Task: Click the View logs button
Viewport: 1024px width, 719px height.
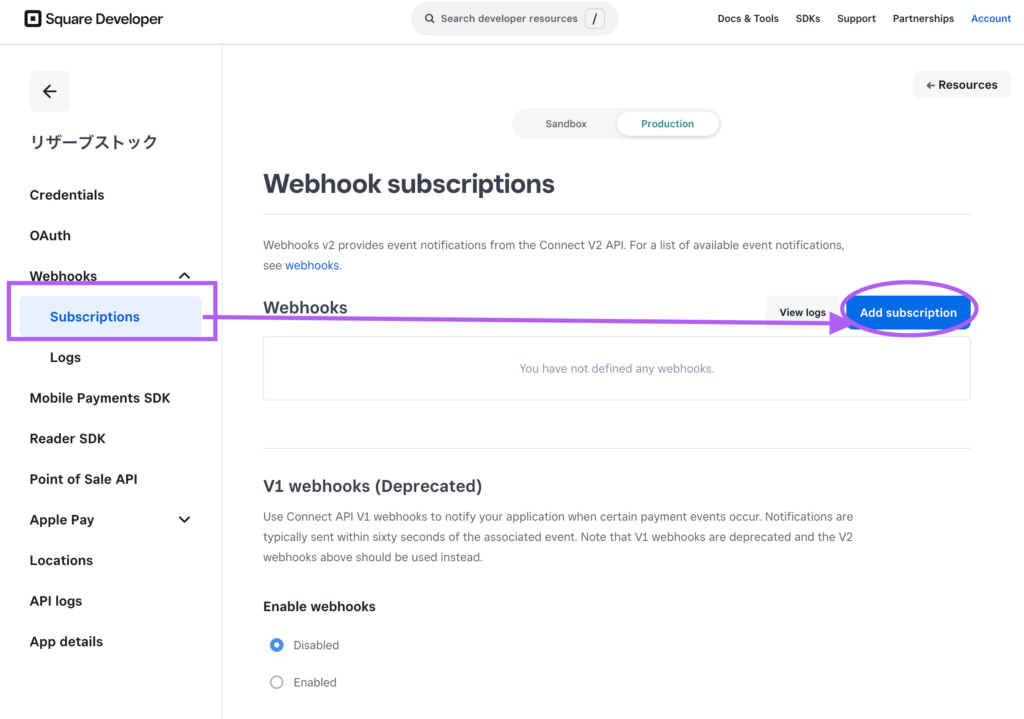Action: coord(802,313)
